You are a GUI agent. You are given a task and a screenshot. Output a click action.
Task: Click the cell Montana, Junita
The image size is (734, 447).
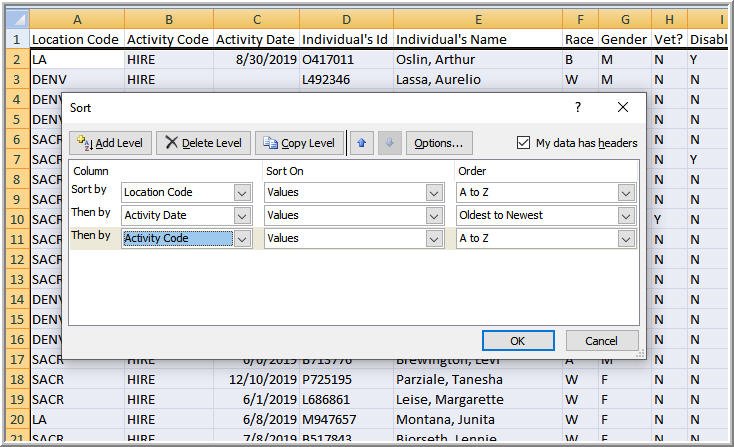point(478,419)
